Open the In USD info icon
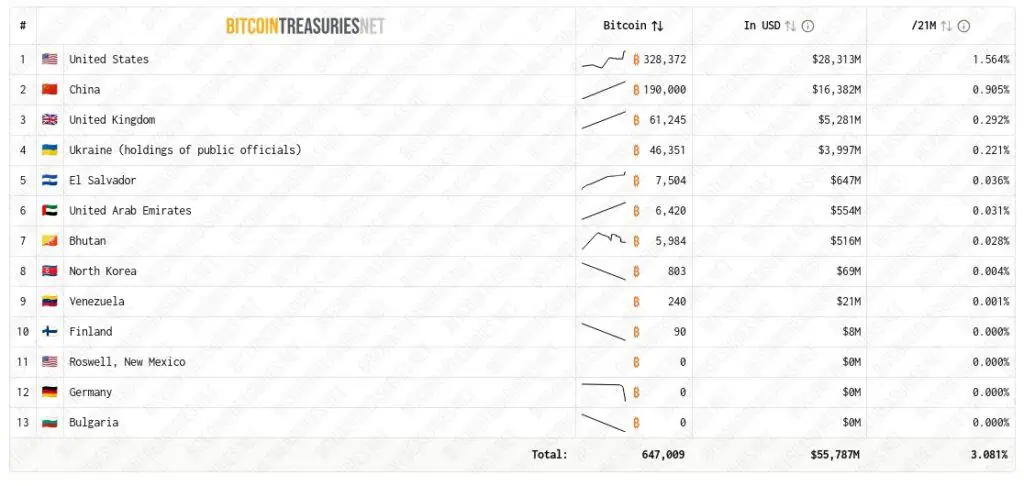The width and height of the screenshot is (1024, 486). pos(808,26)
